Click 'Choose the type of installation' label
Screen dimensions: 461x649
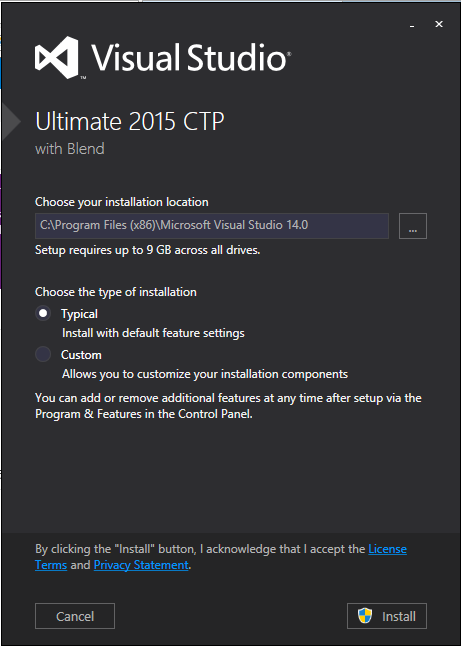click(x=116, y=292)
